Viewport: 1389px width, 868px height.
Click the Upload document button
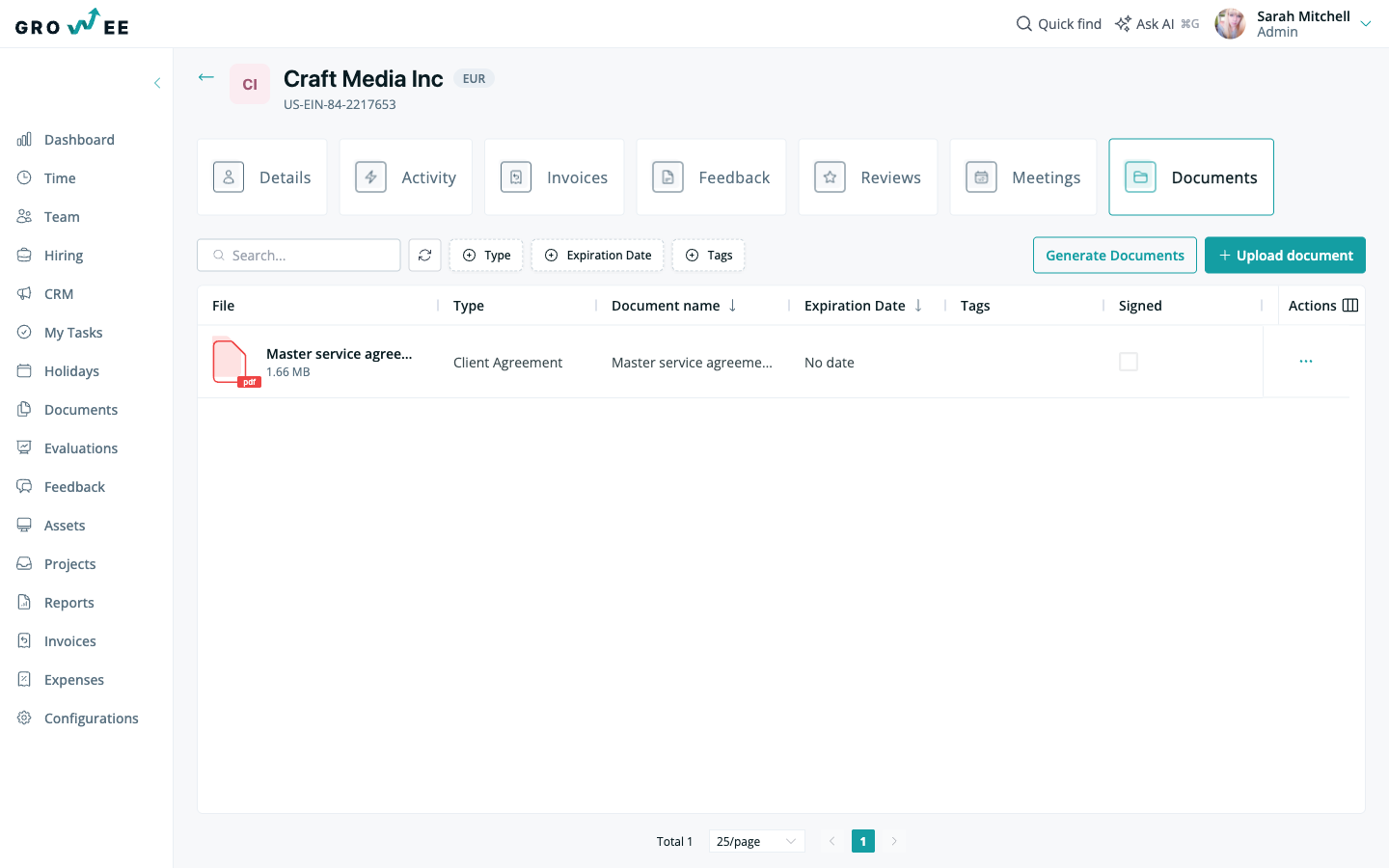[1285, 256]
